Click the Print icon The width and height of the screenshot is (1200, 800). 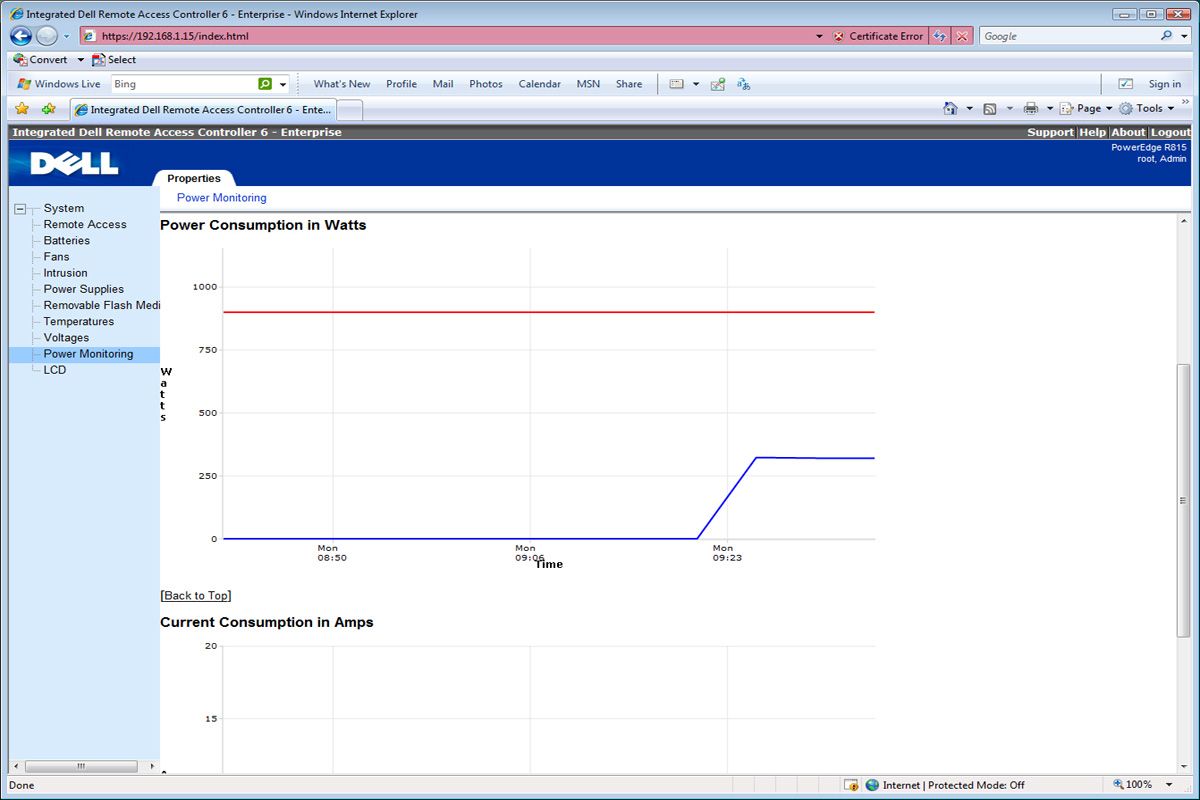pos(1031,108)
